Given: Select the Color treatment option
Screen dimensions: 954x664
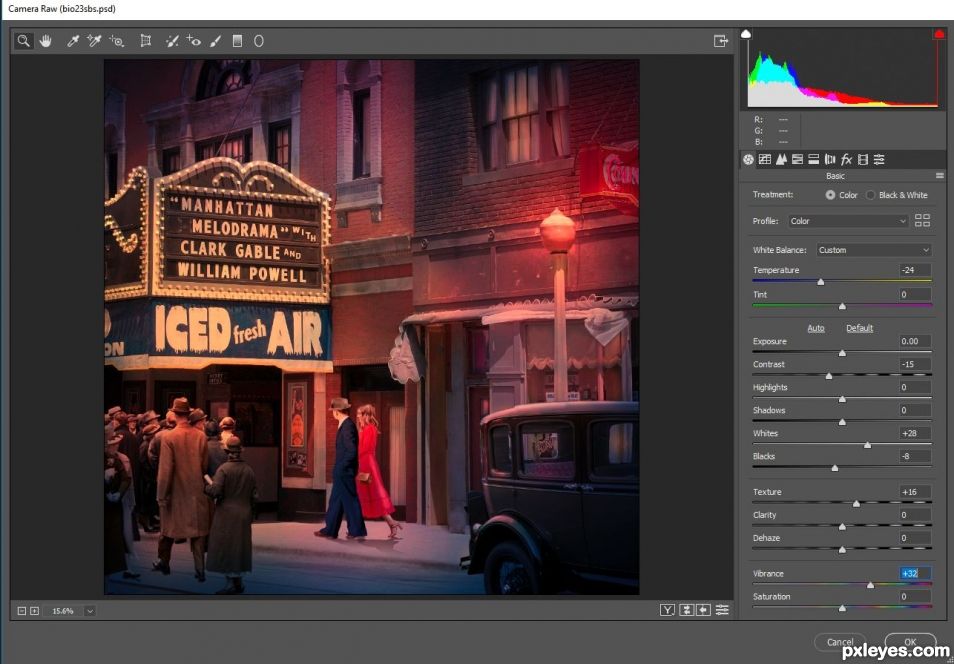Looking at the screenshot, I should point(841,195).
